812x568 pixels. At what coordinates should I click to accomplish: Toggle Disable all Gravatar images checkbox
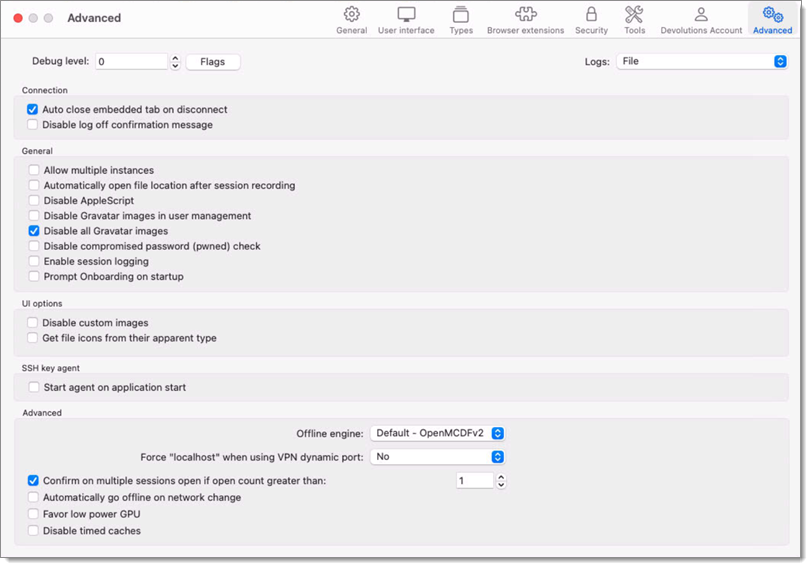click(x=34, y=231)
